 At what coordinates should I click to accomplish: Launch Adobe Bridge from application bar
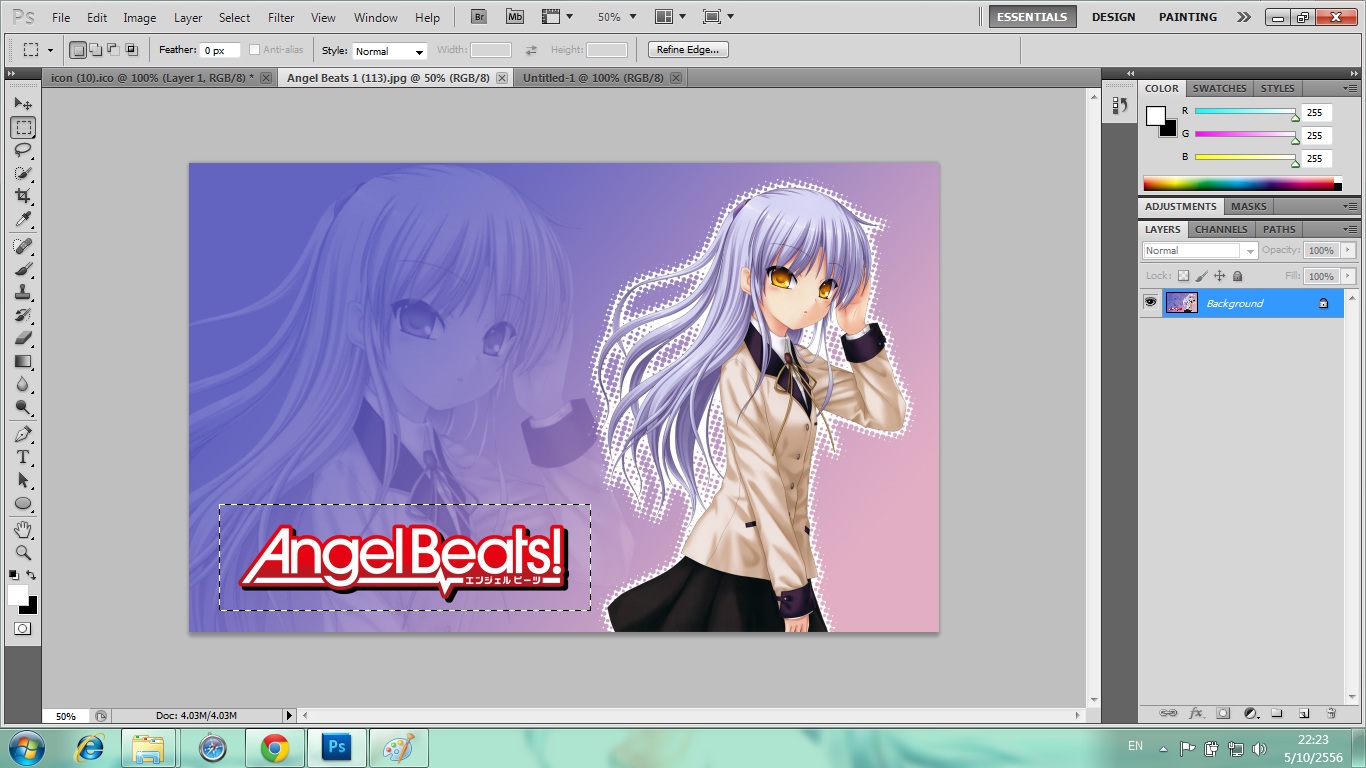[479, 17]
